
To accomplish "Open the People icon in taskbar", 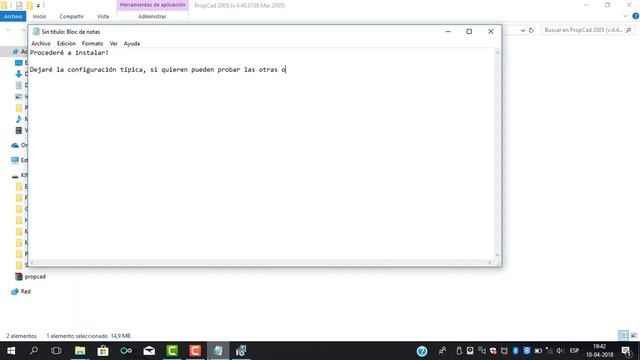I will 442,351.
